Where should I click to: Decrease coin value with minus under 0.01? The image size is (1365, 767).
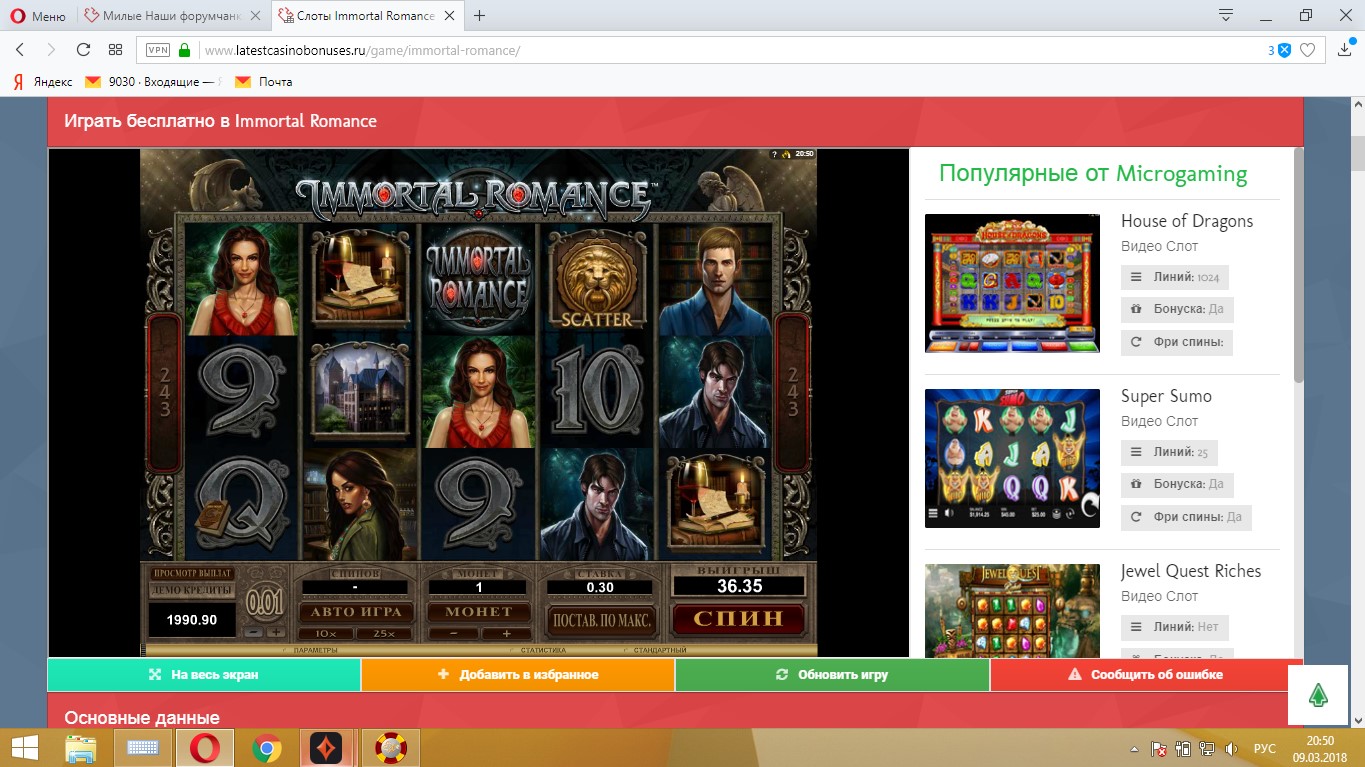click(254, 633)
